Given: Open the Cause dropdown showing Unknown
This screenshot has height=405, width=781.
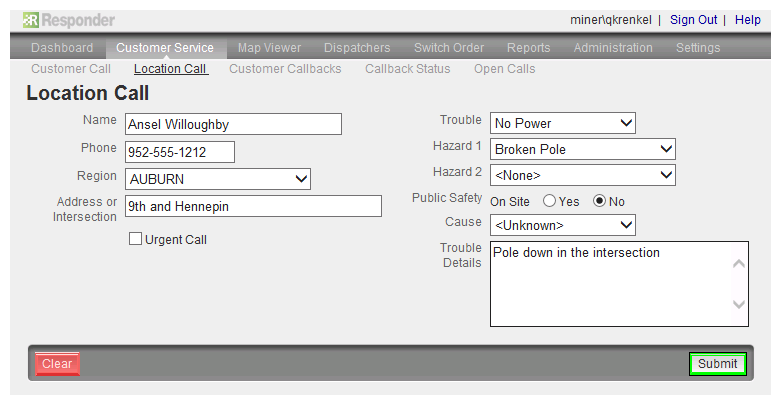Looking at the screenshot, I should tap(563, 225).
